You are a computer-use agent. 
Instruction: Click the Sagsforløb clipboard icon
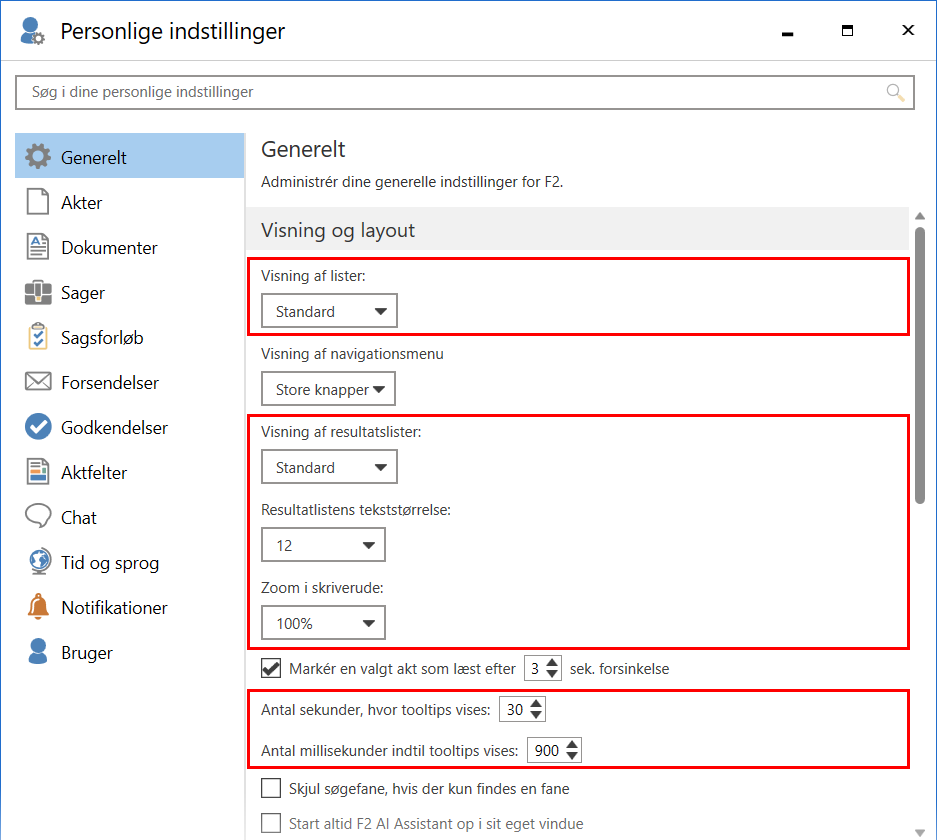click(x=38, y=336)
